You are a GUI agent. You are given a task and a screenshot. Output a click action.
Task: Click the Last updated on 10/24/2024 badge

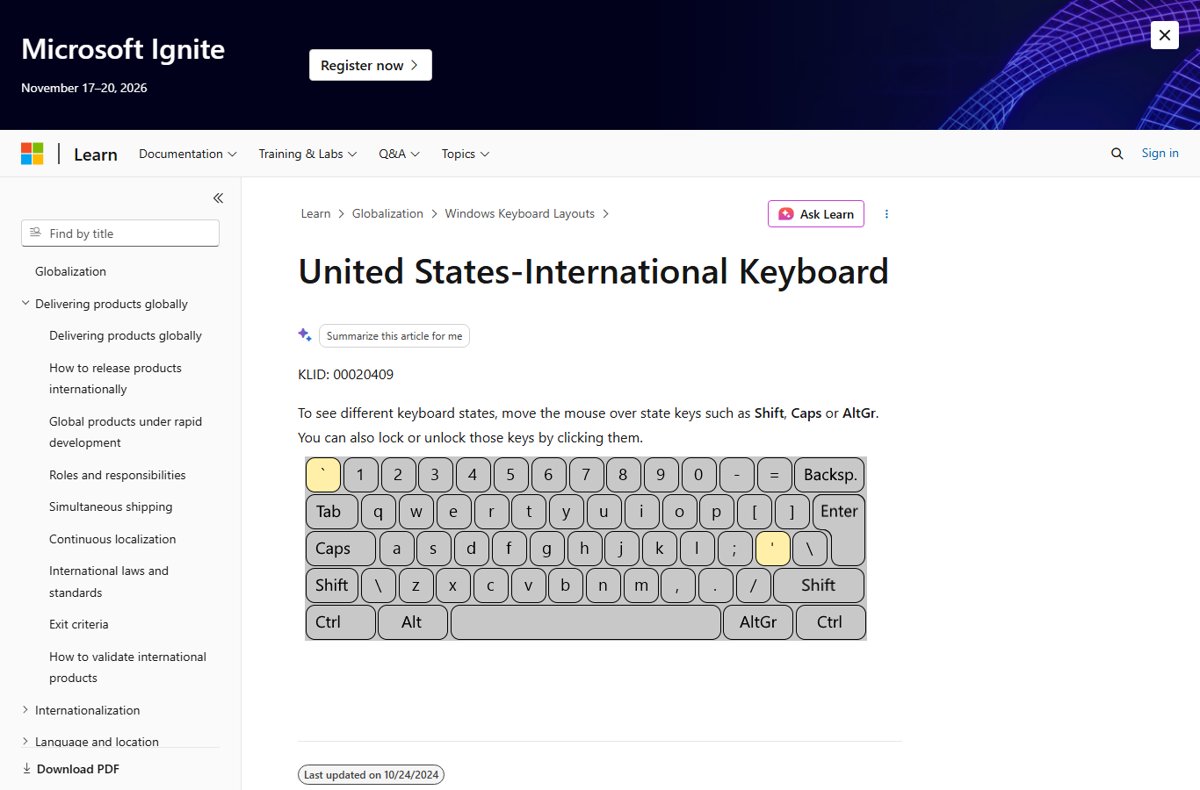[x=371, y=775]
